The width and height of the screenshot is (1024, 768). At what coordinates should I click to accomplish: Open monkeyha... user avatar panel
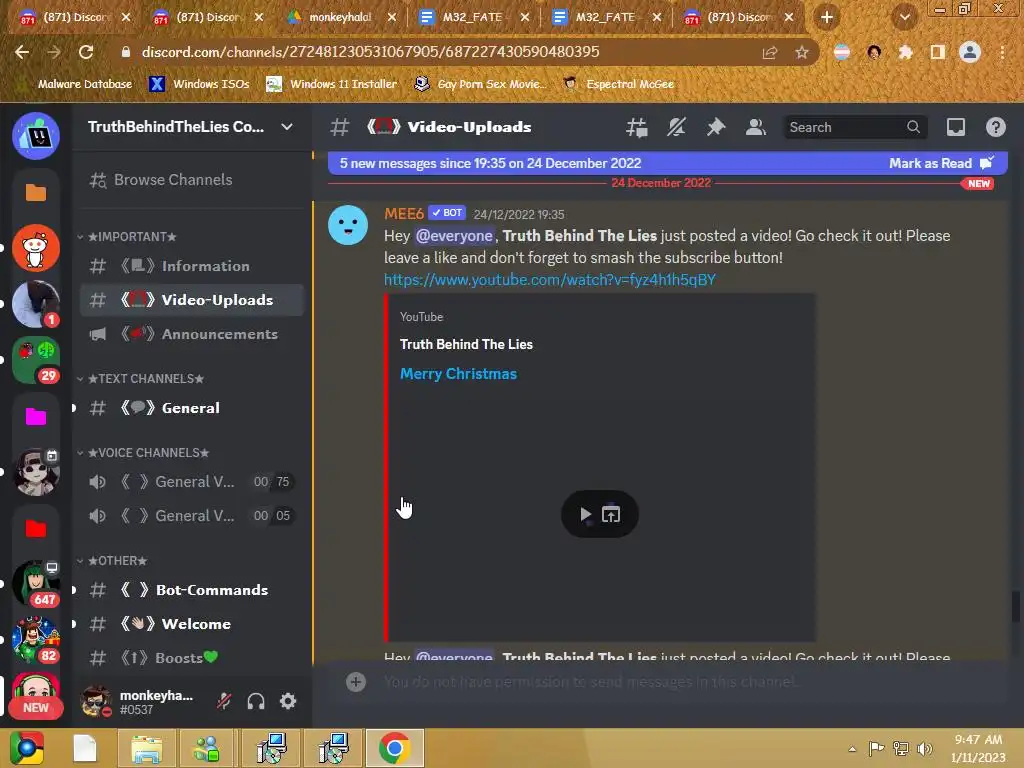[x=96, y=701]
